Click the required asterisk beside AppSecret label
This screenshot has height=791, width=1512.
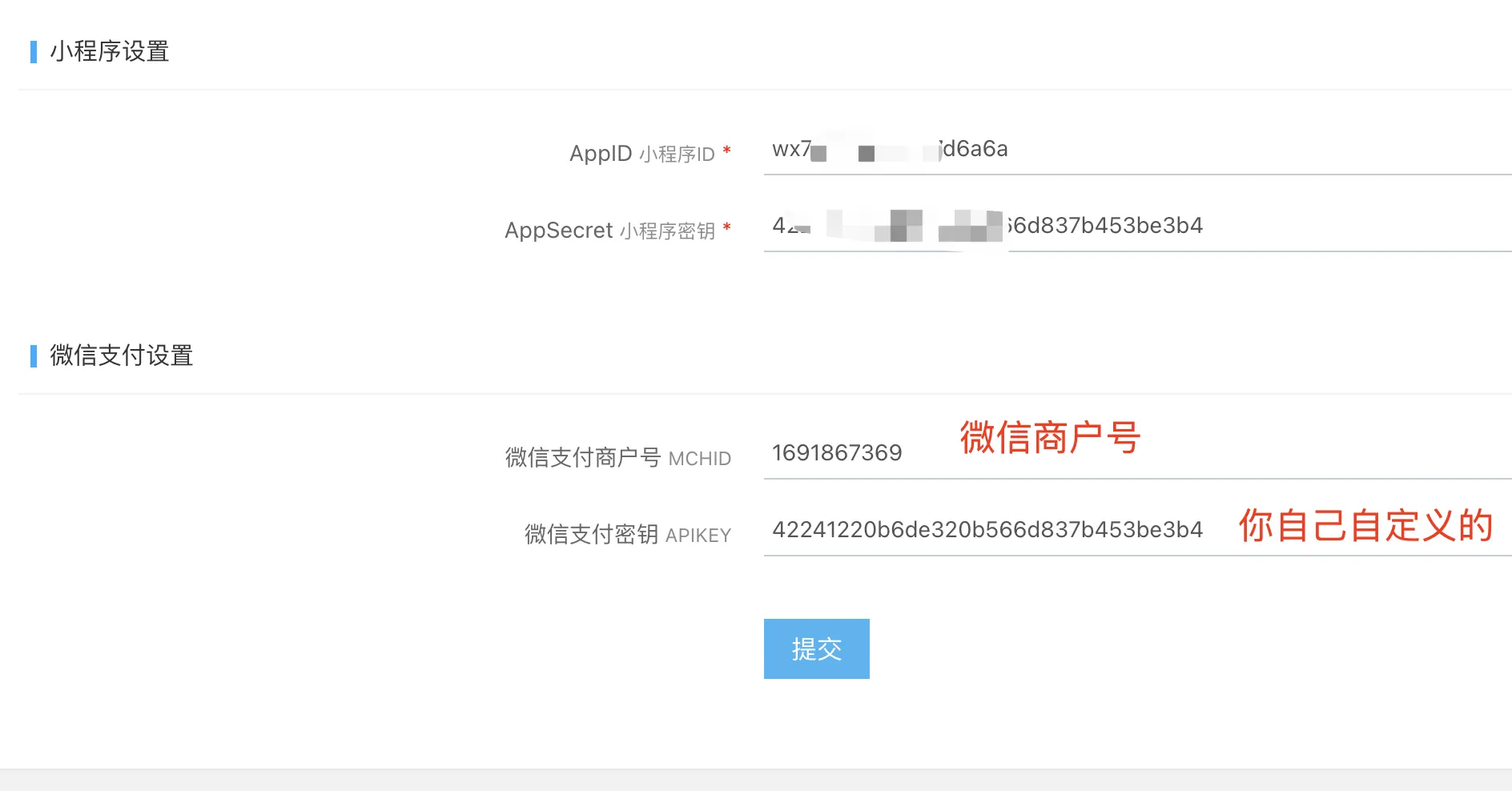point(726,227)
